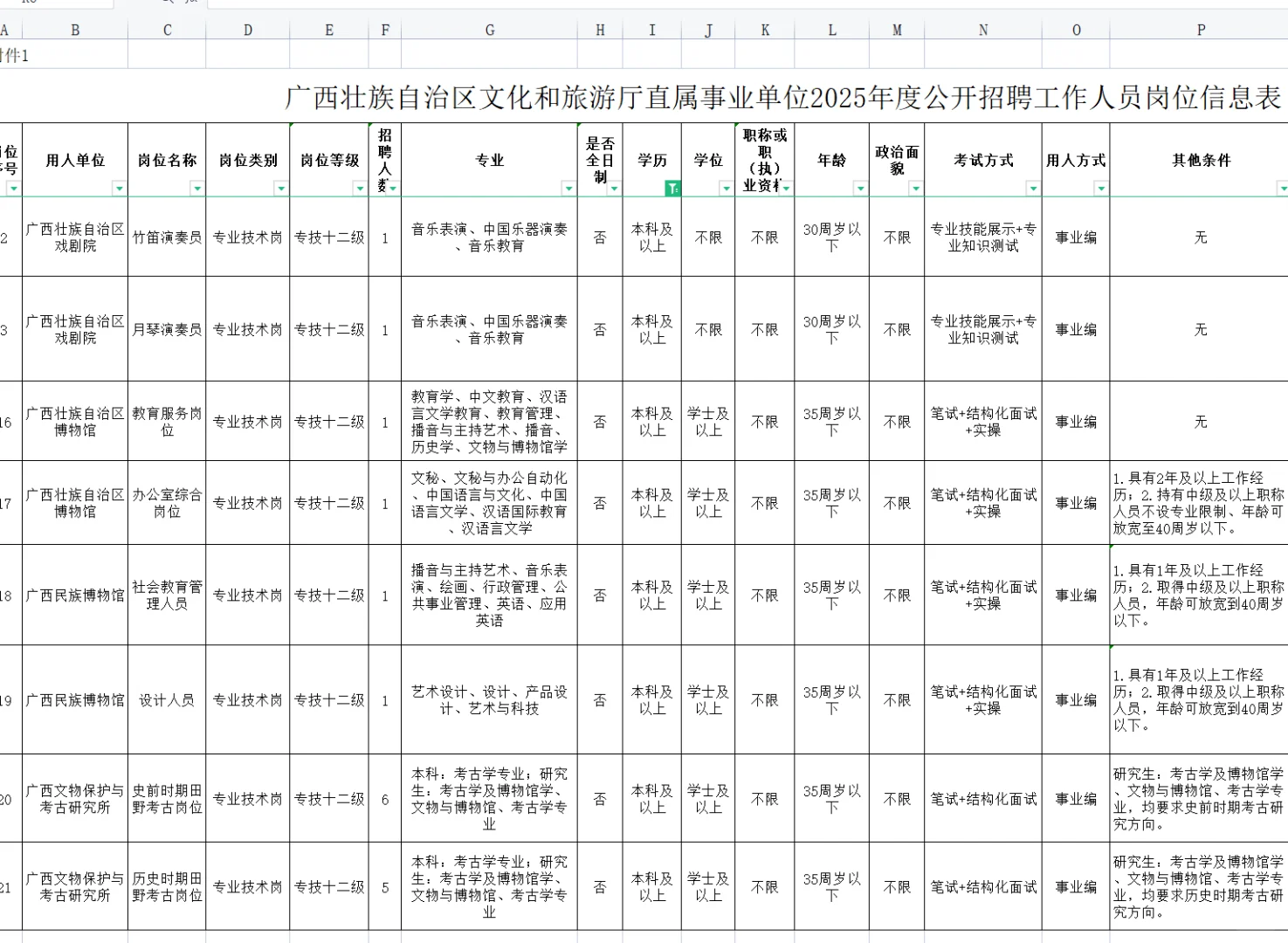Click the 用人单位 header cell

pos(75,160)
